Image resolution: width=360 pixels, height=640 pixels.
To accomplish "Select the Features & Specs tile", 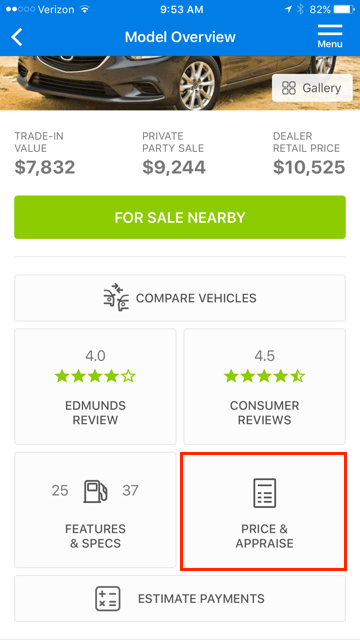I will pyautogui.click(x=96, y=510).
